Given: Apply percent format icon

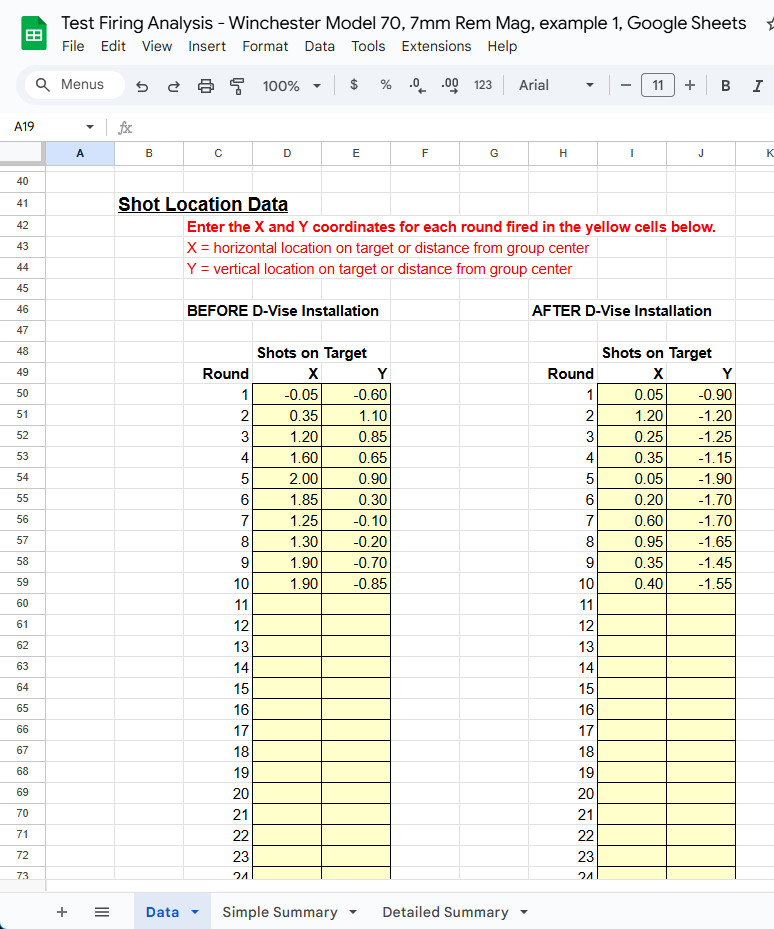Looking at the screenshot, I should (386, 85).
